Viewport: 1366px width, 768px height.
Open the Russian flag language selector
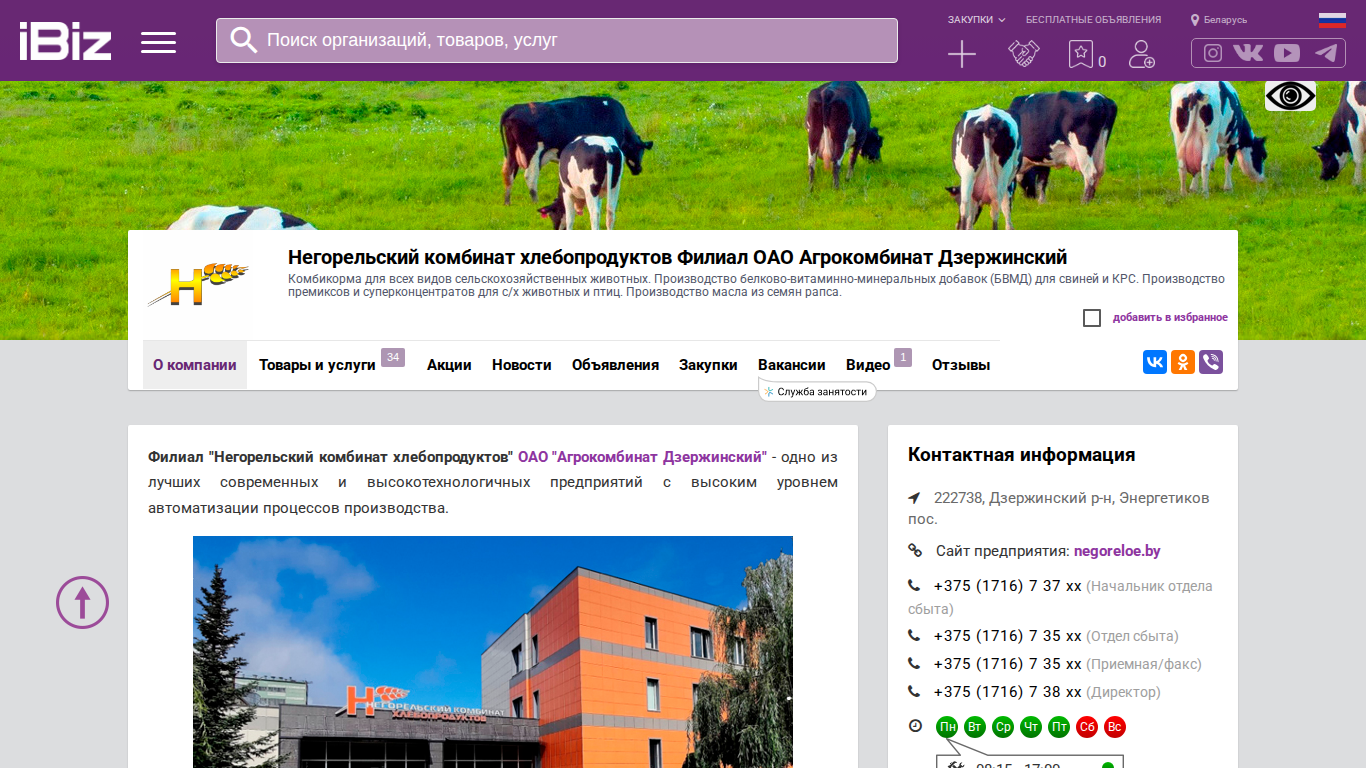1332,20
